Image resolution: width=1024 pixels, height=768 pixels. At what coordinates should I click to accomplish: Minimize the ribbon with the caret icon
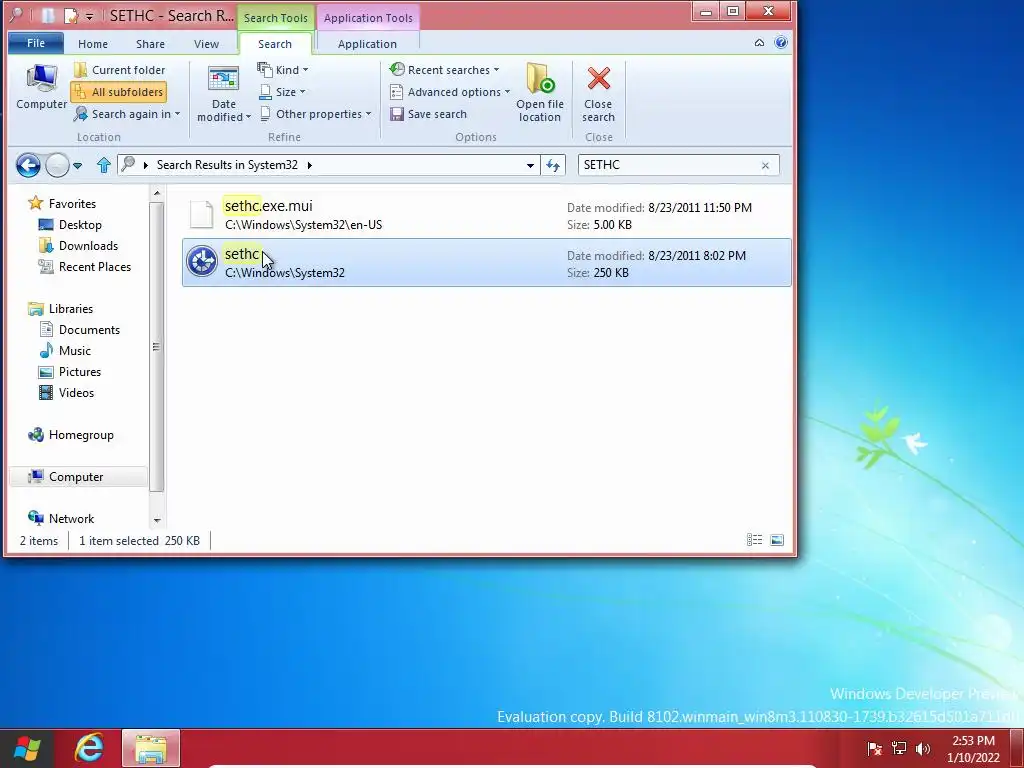(759, 43)
